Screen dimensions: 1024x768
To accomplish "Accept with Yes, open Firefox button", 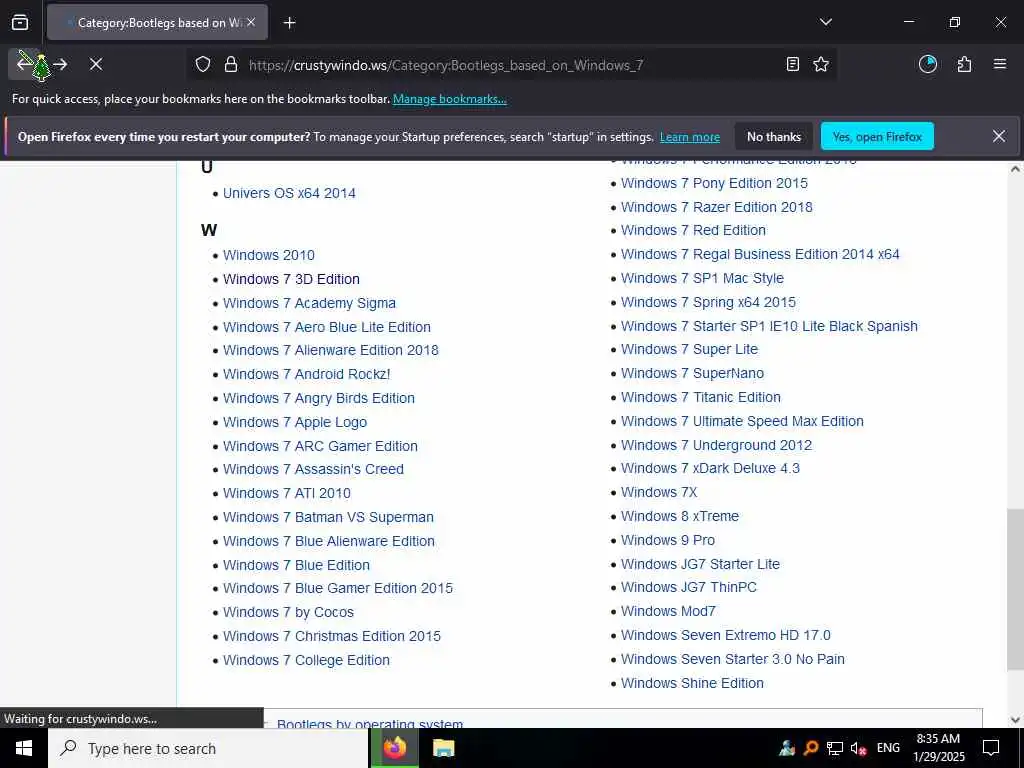I will (877, 136).
